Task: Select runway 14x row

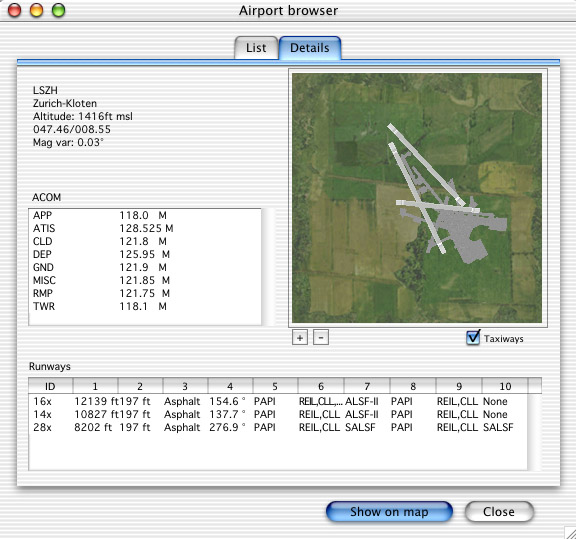Action: point(278,414)
